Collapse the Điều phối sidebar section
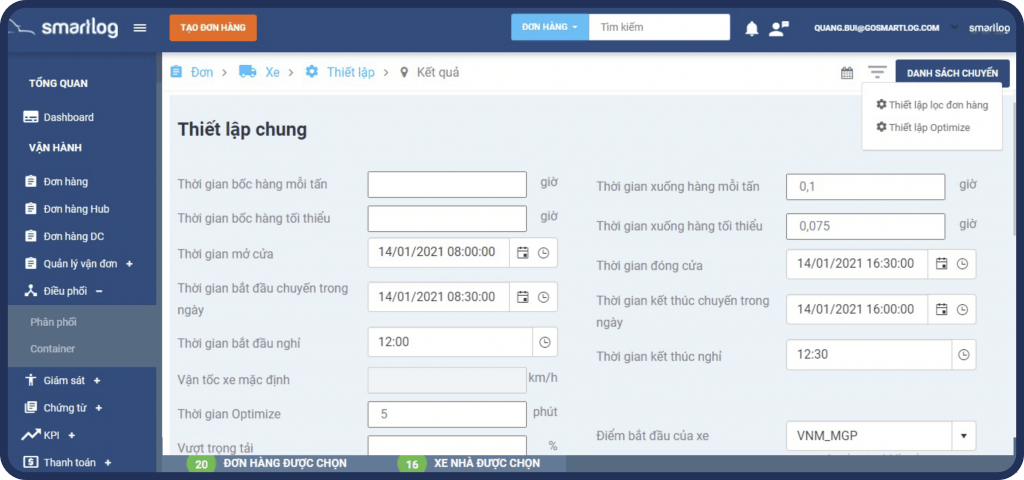This screenshot has height=480, width=1024. pyautogui.click(x=99, y=291)
